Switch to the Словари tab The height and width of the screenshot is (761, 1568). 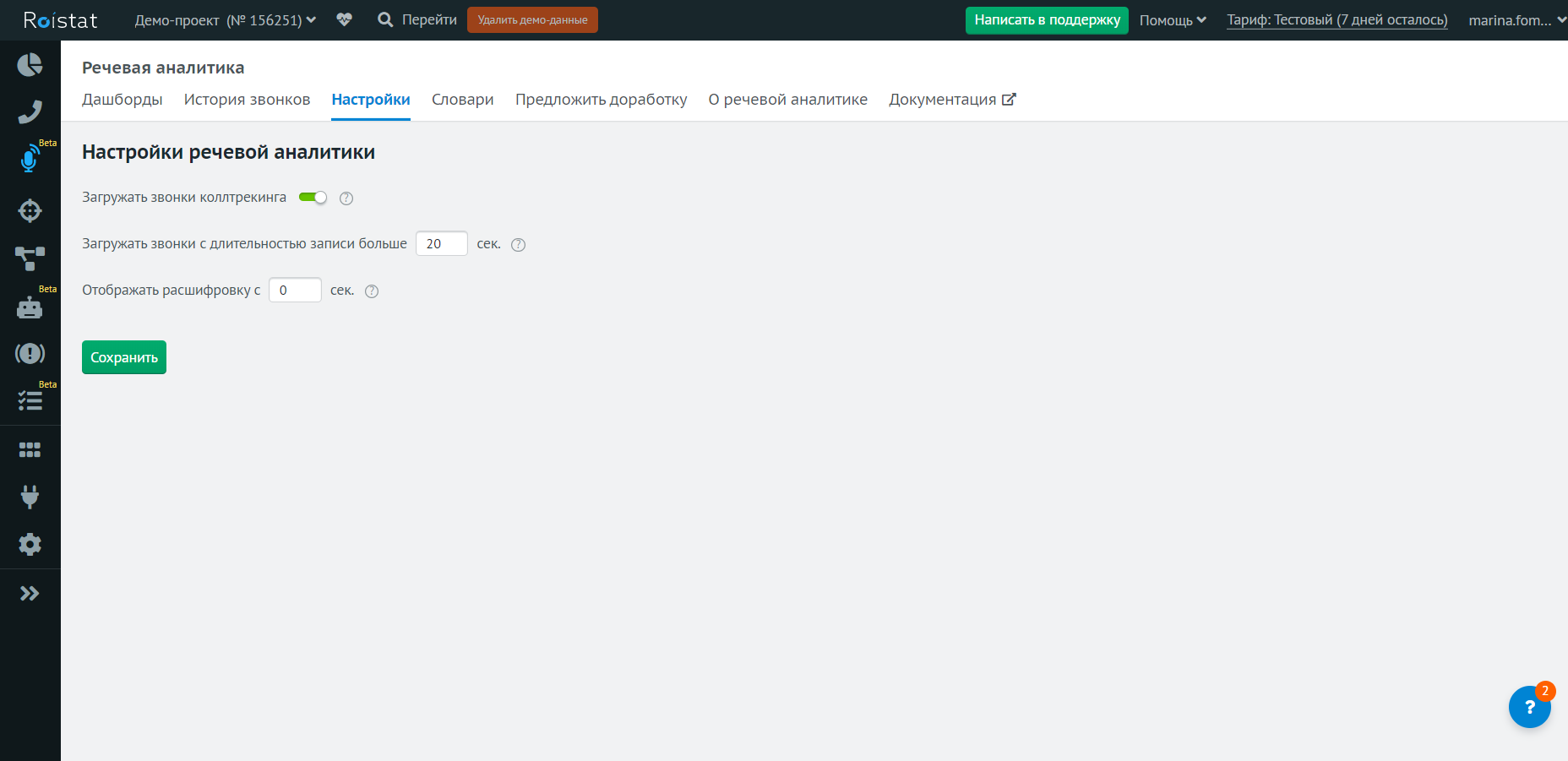[x=462, y=100]
